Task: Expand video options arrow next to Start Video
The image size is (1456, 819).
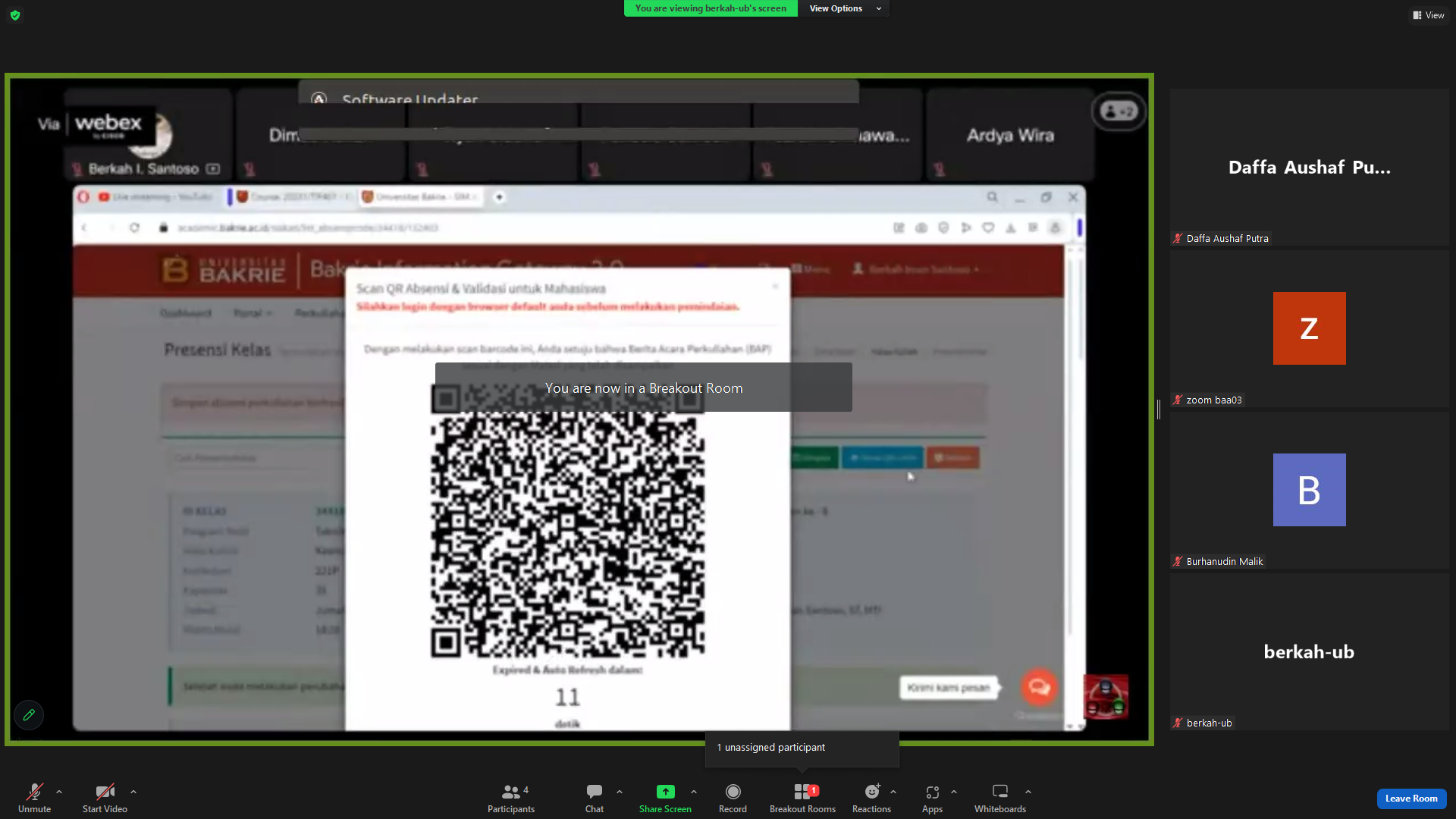Action: pyautogui.click(x=133, y=792)
